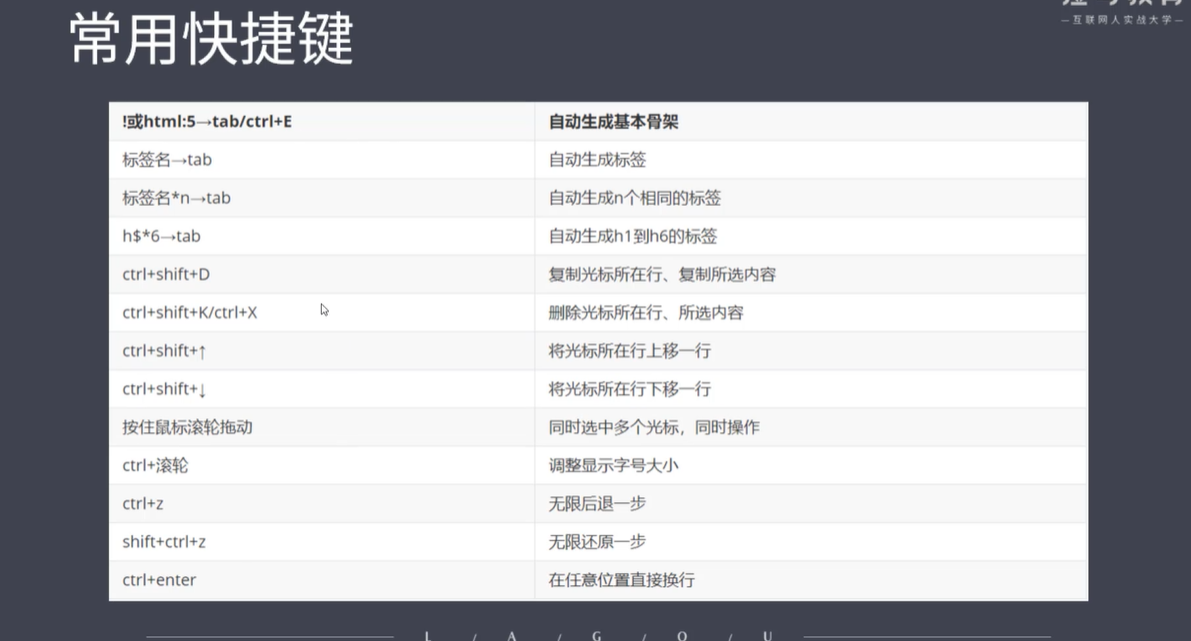
Task: Click the cell ctrl+shift+D
Action: [x=321, y=274]
